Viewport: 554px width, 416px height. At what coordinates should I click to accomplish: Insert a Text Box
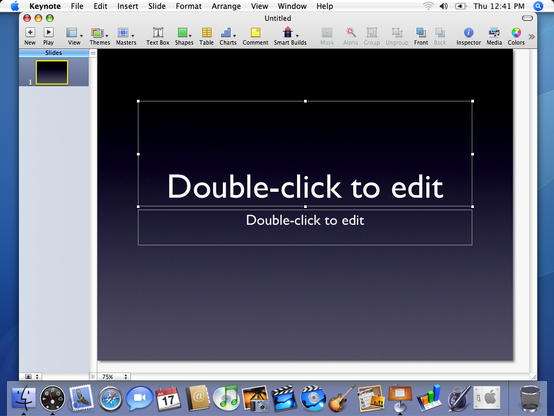158,36
